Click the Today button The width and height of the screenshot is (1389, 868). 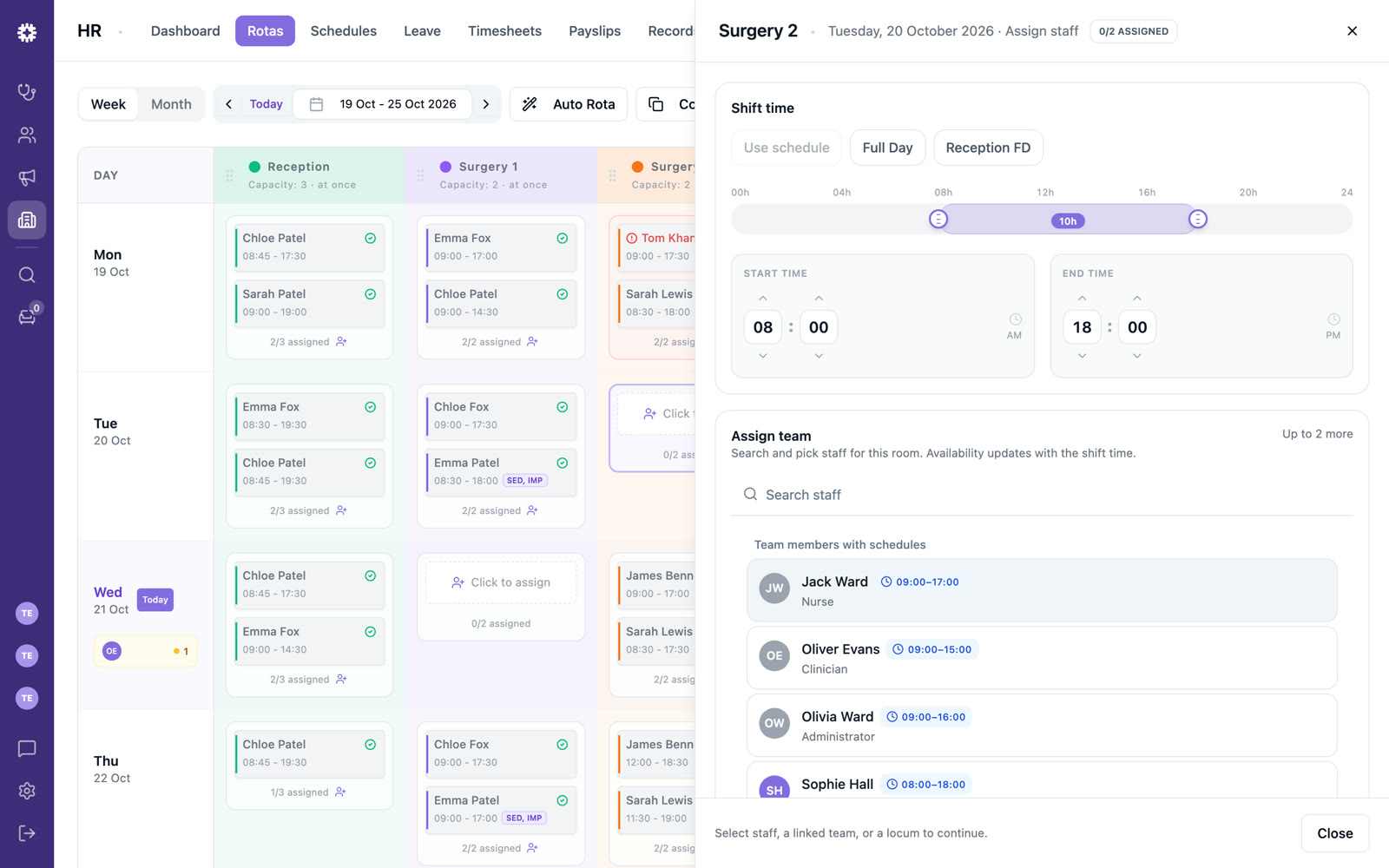pos(266,104)
